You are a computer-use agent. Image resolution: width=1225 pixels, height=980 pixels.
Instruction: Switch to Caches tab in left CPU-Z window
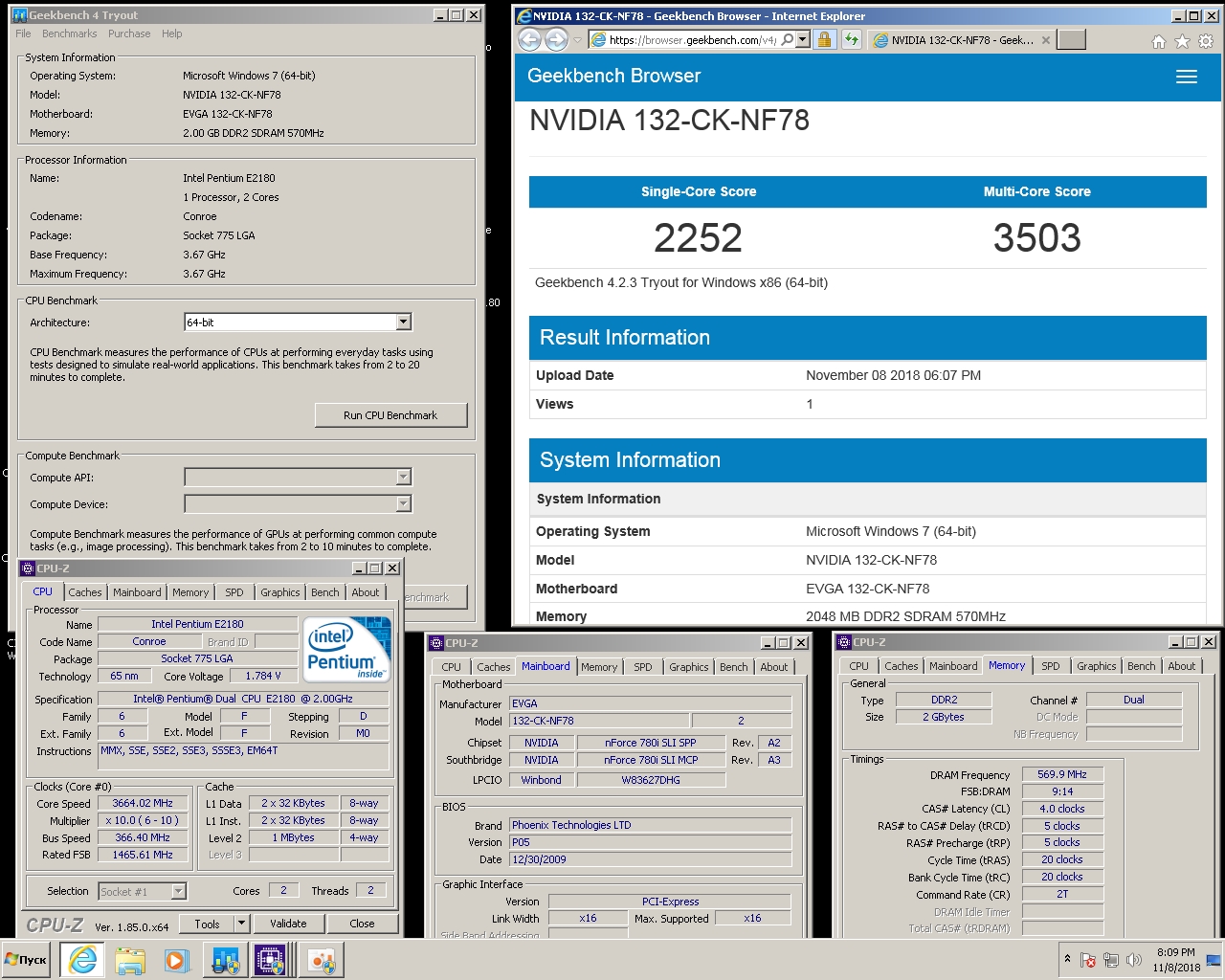coord(85,592)
